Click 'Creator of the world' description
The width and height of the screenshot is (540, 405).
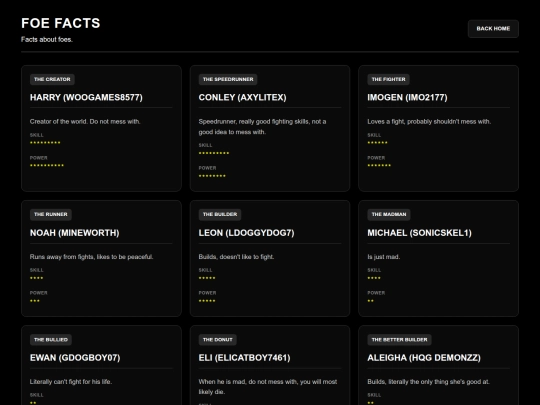point(85,122)
